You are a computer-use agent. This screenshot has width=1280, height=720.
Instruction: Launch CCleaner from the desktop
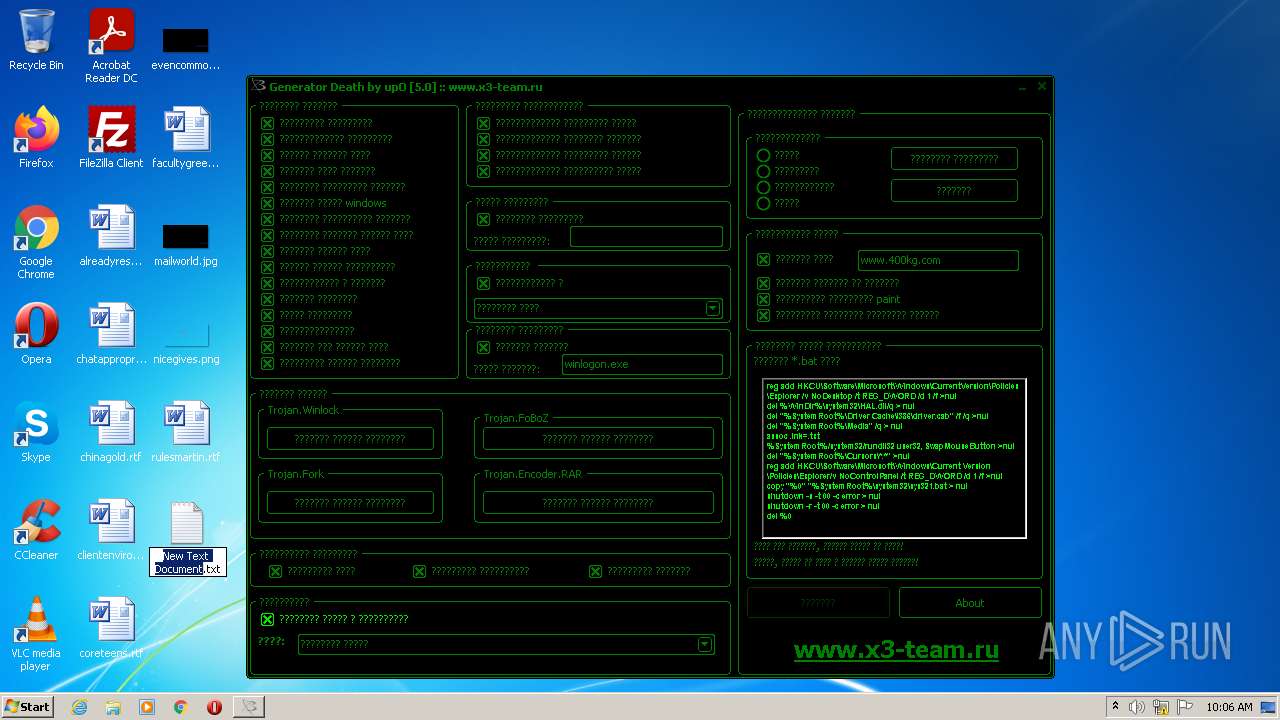pyautogui.click(x=36, y=530)
